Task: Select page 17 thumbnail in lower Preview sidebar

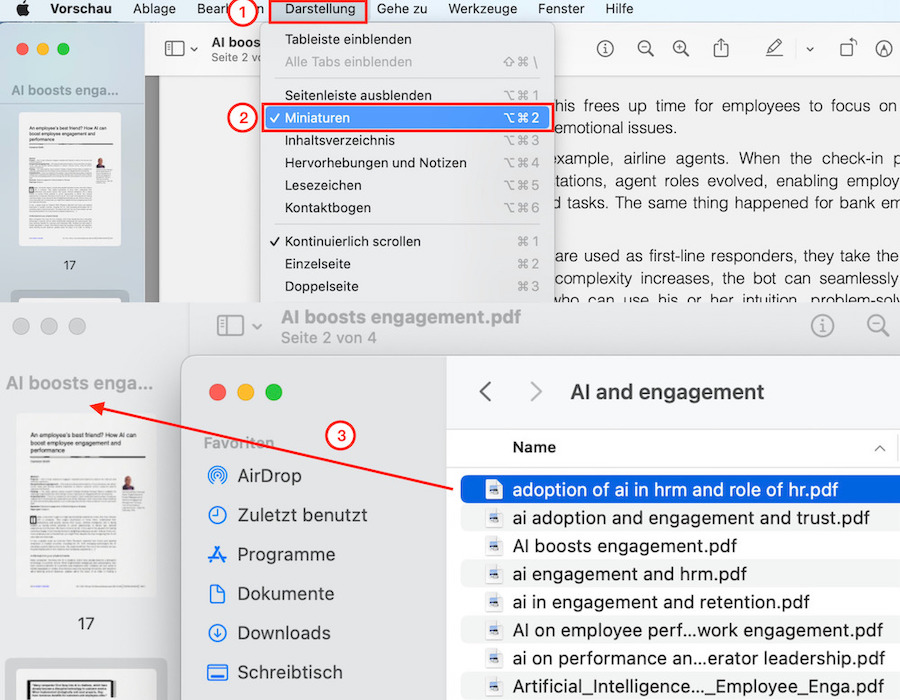Action: tap(86, 505)
